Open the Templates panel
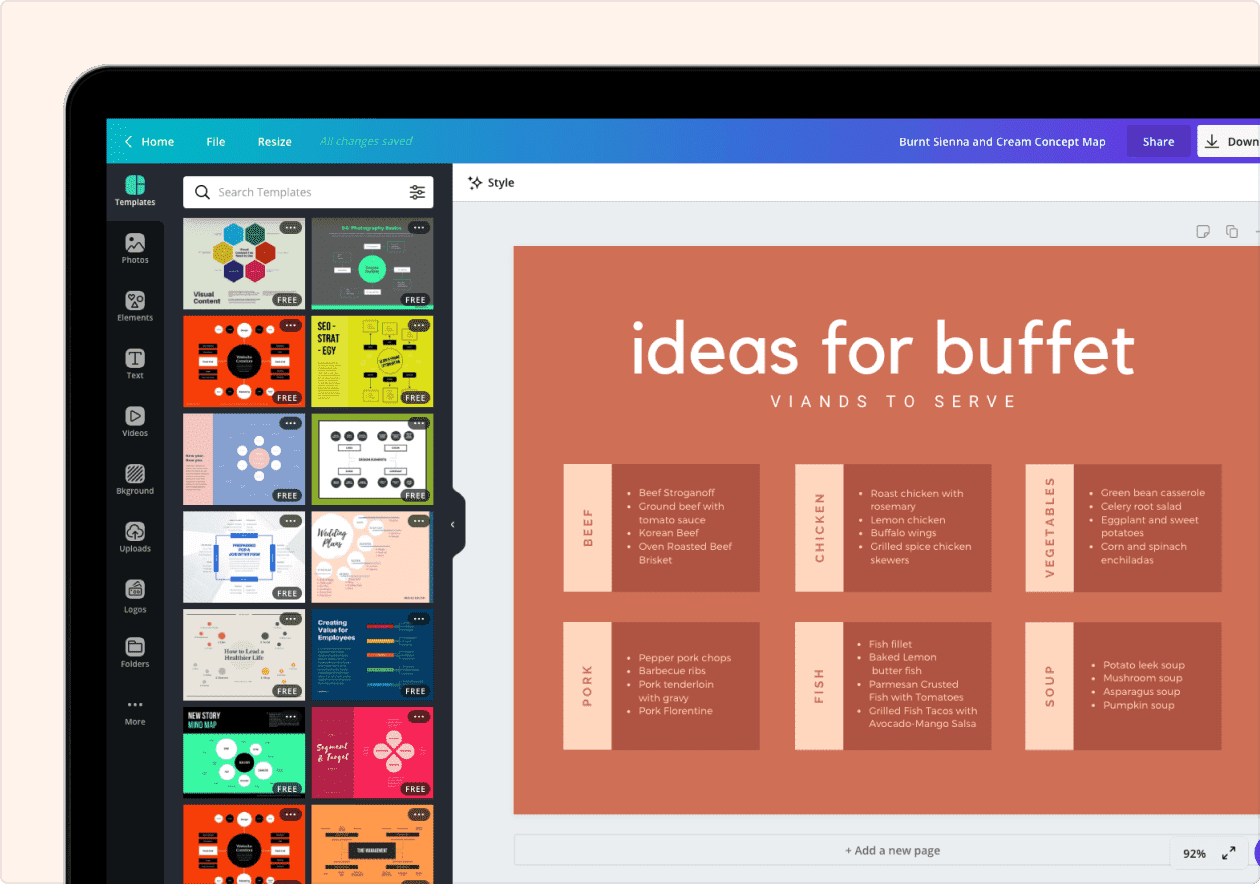 135,191
